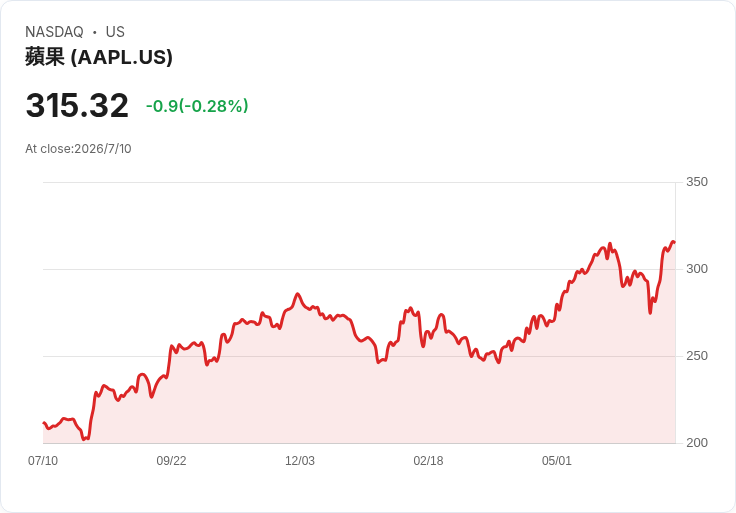Select the 09/22 date axis label
The image size is (736, 513).
pyautogui.click(x=171, y=461)
